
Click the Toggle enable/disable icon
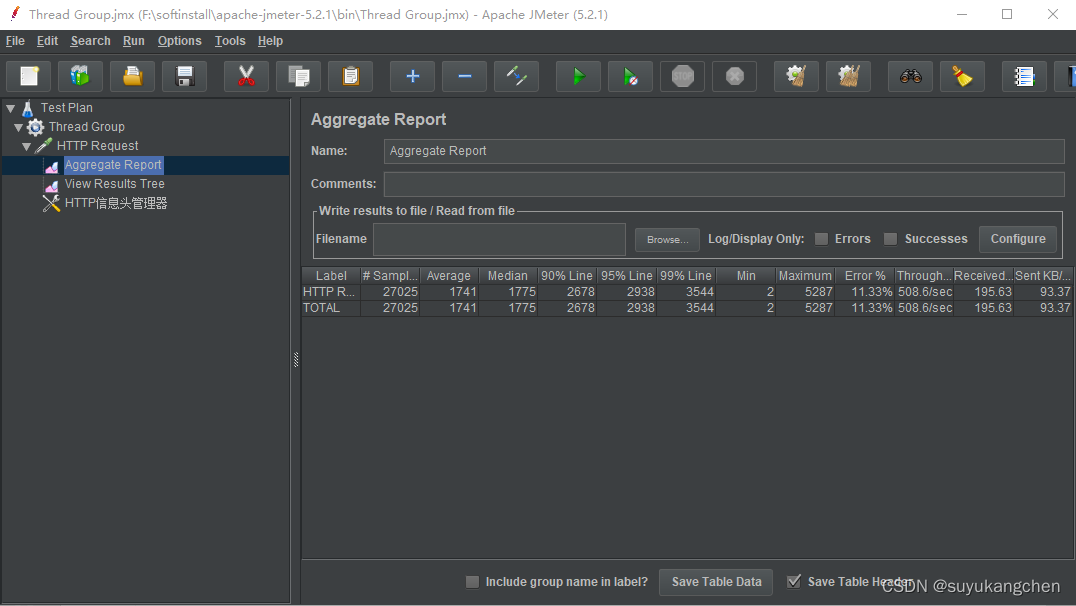[x=517, y=76]
